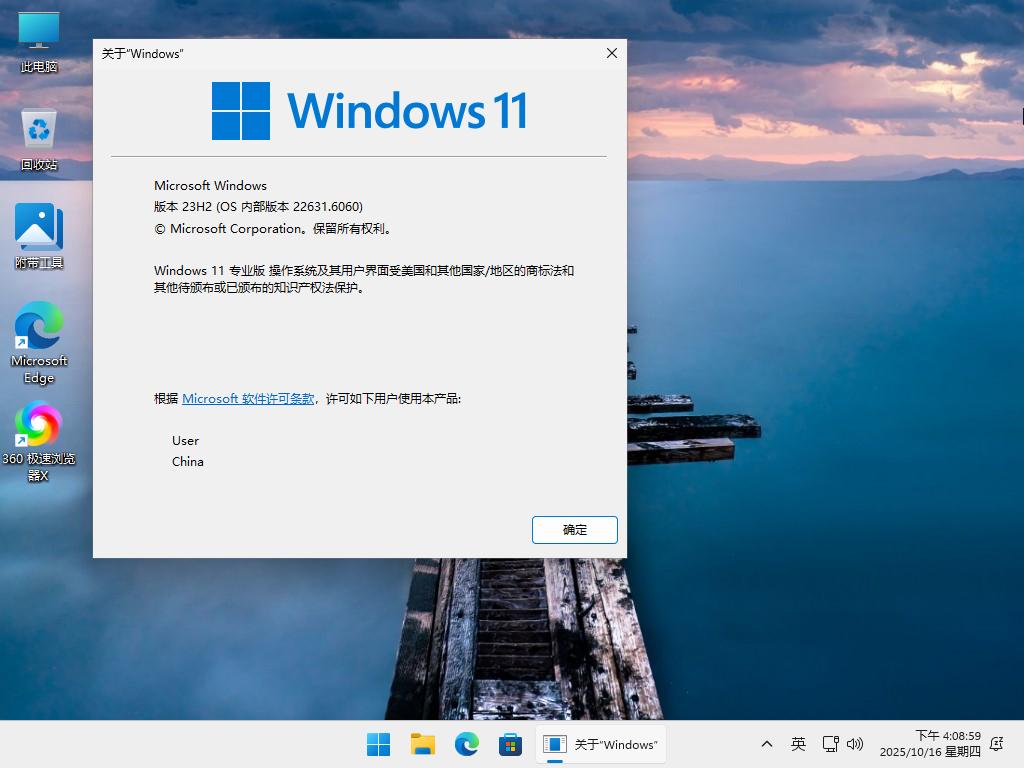Close the 关于"Windows" dialog
1024x768 pixels.
[x=612, y=54]
